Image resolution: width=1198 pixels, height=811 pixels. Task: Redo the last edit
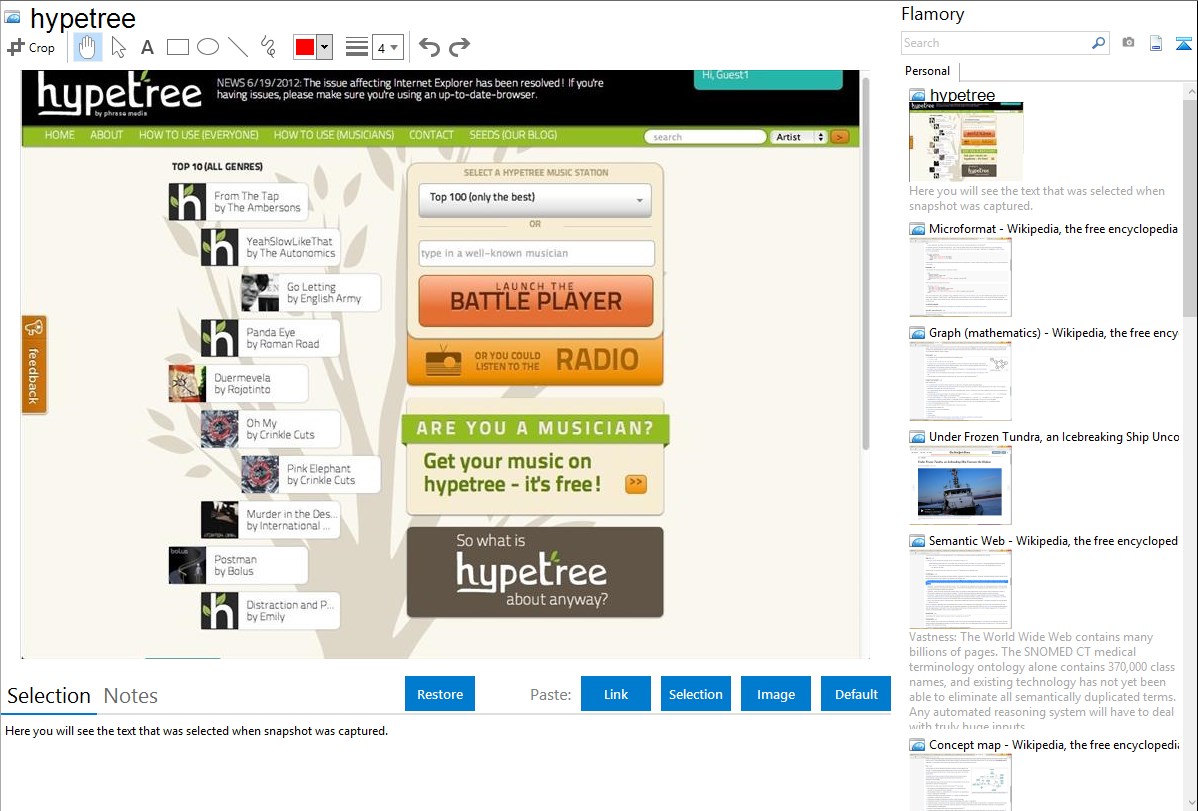tap(459, 47)
